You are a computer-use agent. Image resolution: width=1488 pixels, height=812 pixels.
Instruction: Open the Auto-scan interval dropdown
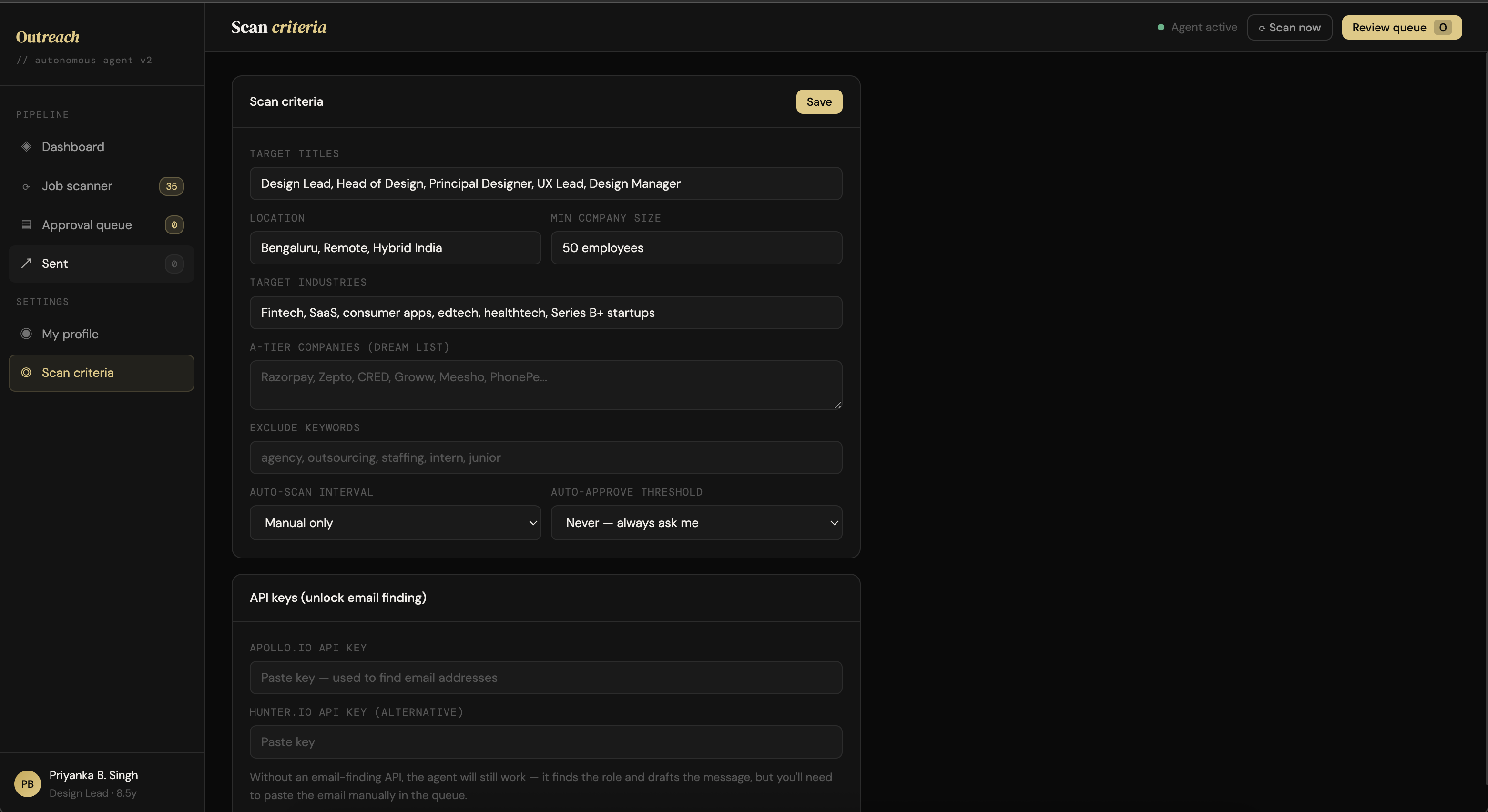point(395,523)
